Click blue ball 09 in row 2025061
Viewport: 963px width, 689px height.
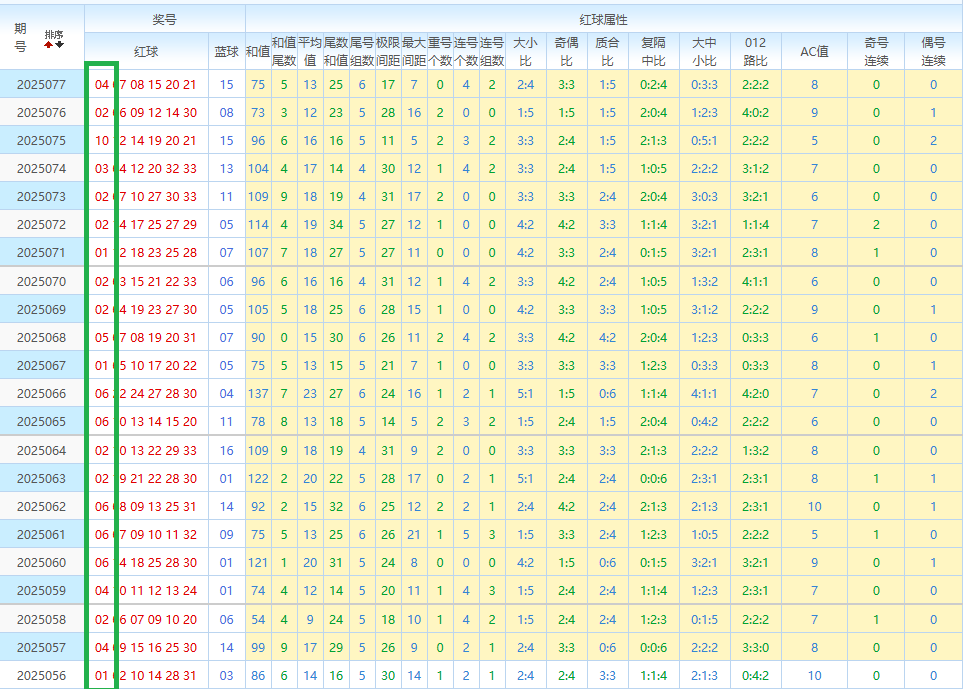coord(226,534)
